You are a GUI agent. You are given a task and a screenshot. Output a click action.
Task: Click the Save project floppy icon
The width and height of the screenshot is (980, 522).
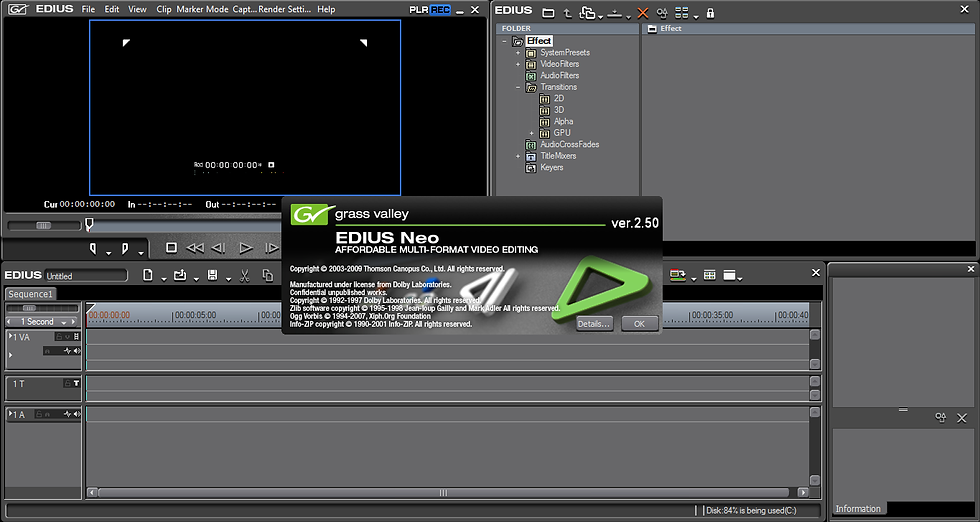[x=212, y=275]
